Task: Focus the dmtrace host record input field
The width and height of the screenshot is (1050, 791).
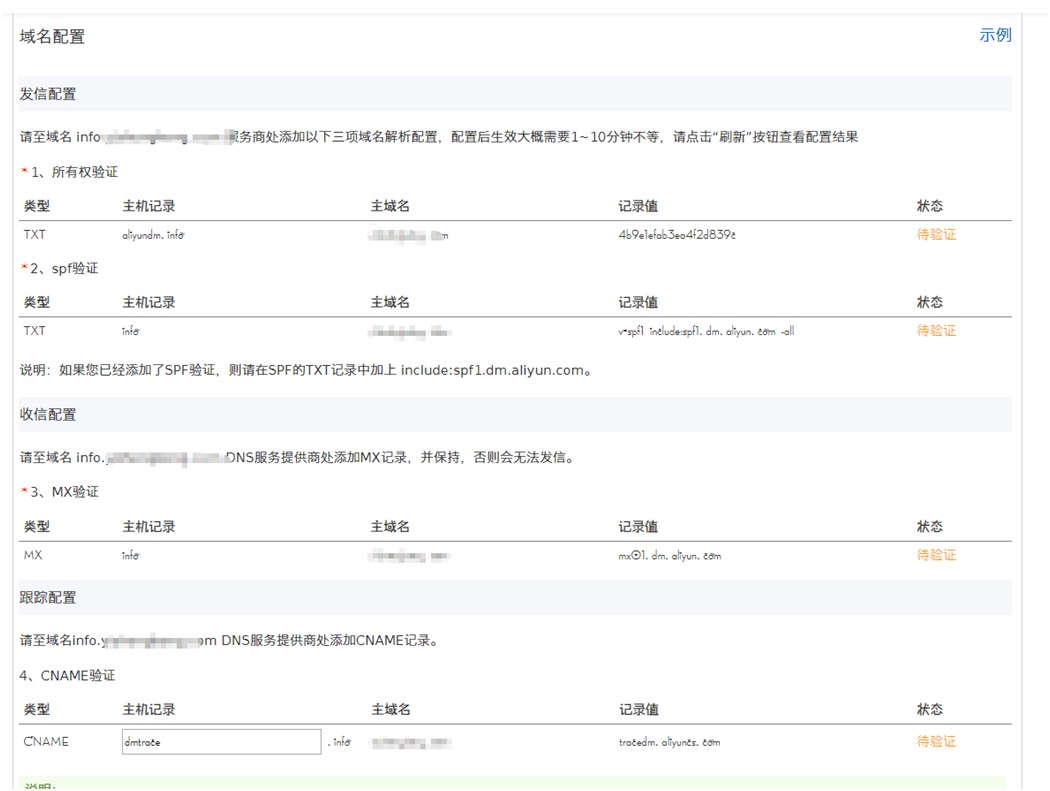Action: (220, 742)
